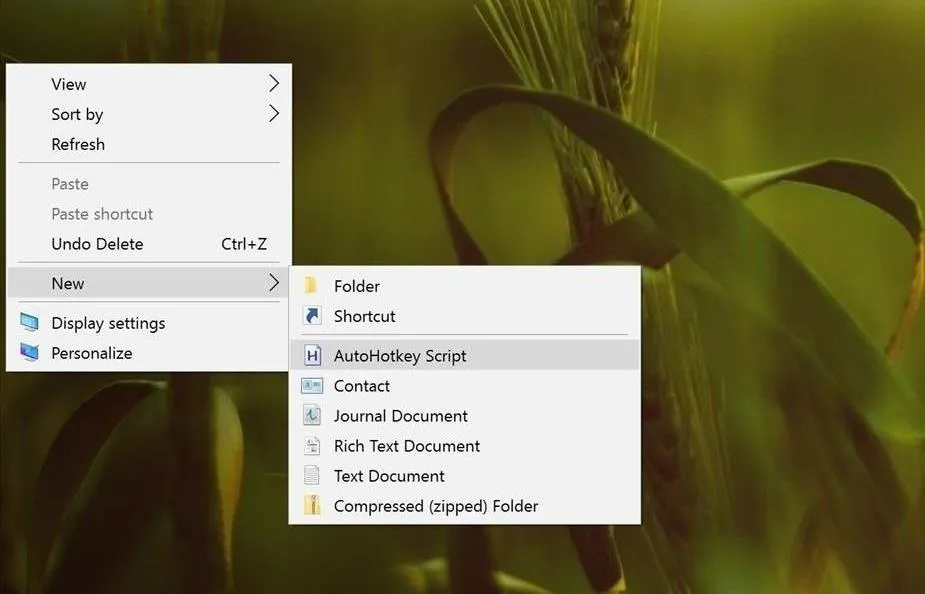Screen dimensions: 925x594
Task: Choose Contact label in New submenu
Action: tap(362, 386)
